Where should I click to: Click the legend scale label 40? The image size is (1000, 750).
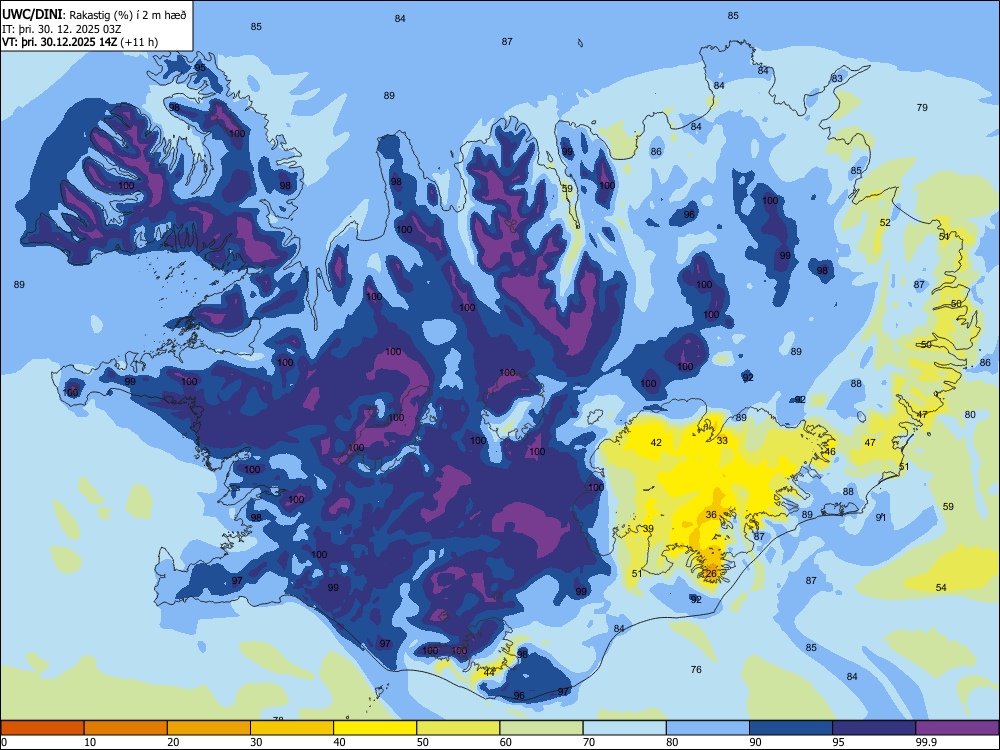[x=339, y=742]
